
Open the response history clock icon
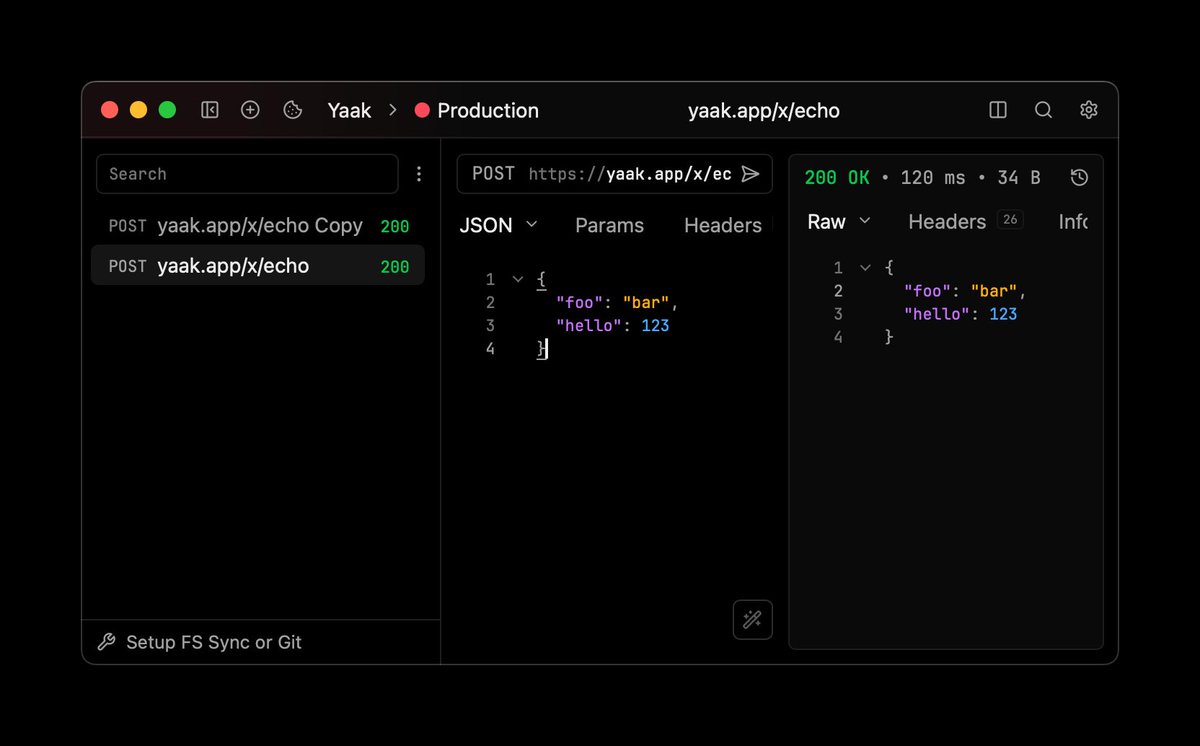[1079, 177]
